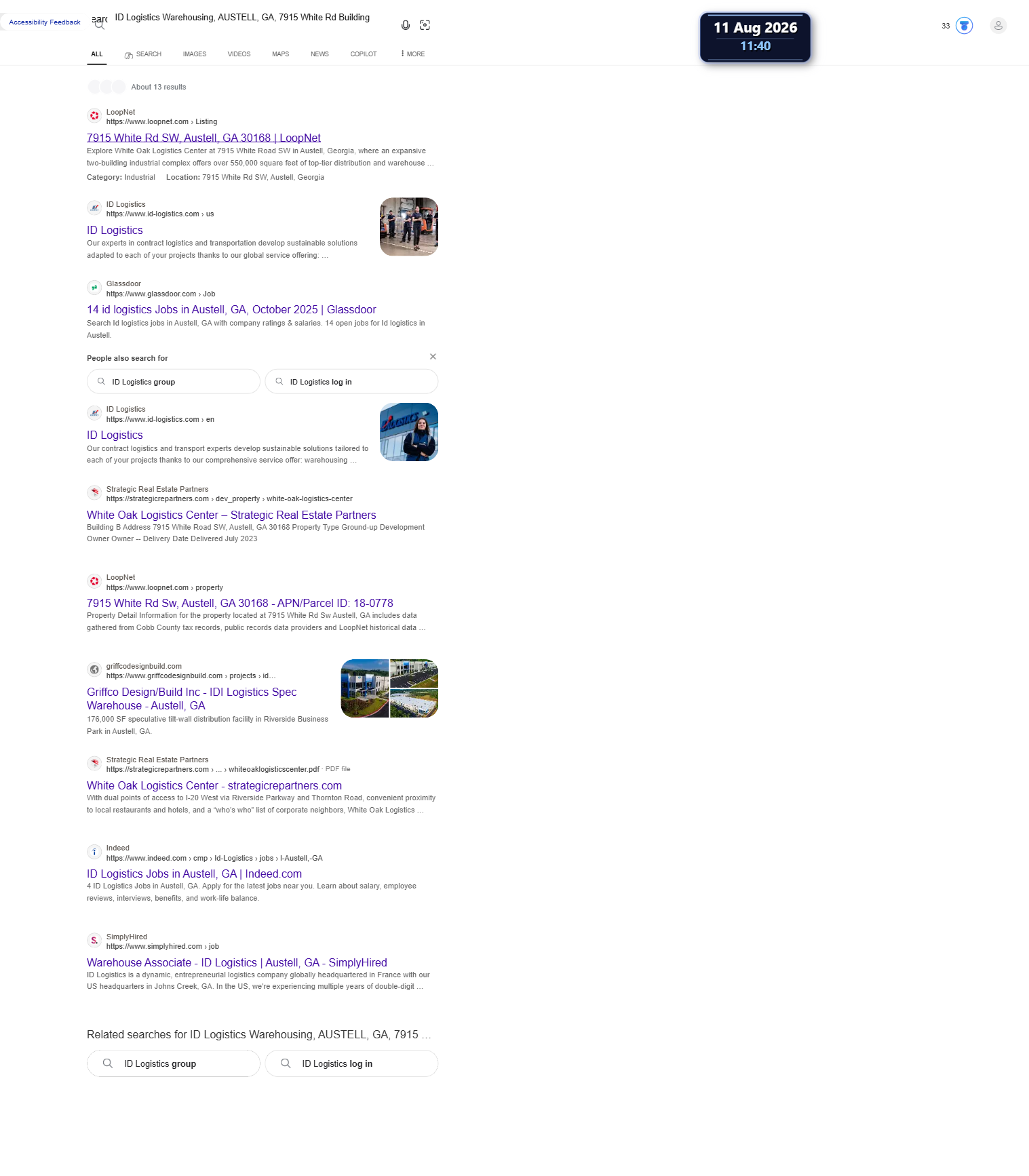Click ID Logistics favicon on the 'en' result
Image resolution: width=1029 pixels, height=1176 pixels.
click(x=94, y=413)
